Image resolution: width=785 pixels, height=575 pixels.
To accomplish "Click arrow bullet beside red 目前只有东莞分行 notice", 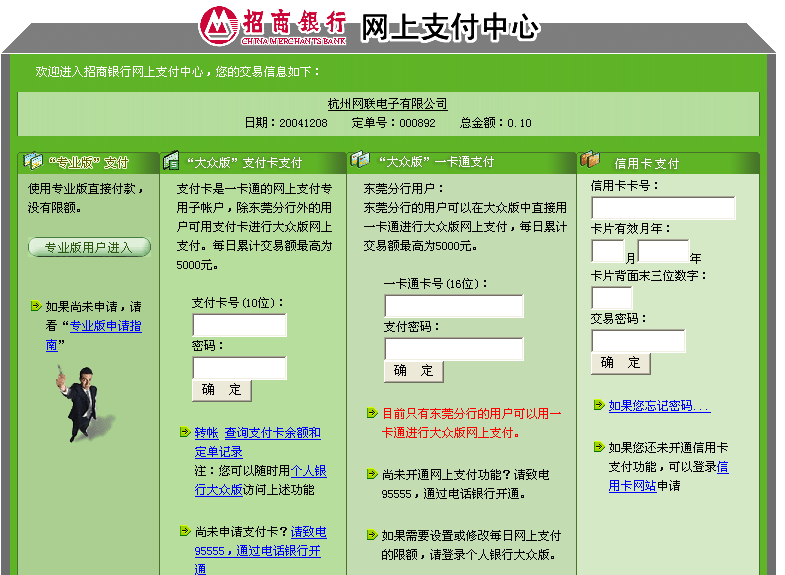I will pyautogui.click(x=372, y=413).
